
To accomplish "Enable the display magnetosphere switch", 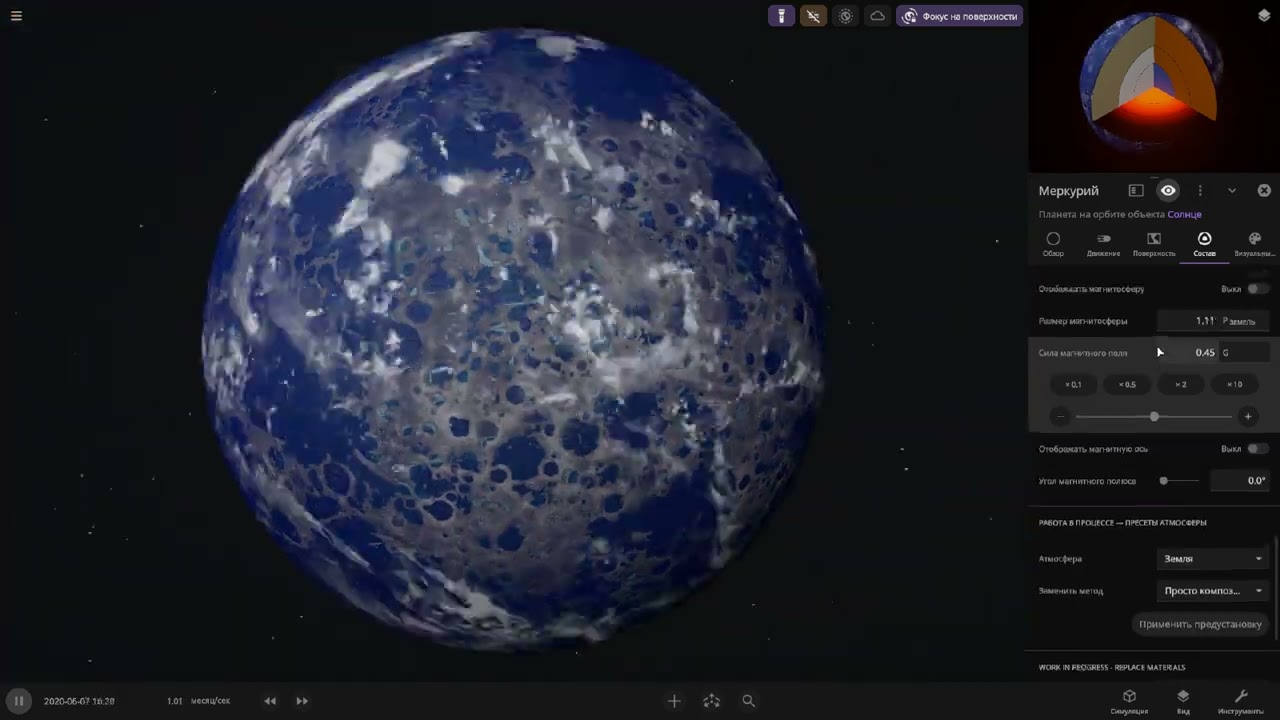I will tap(1258, 289).
